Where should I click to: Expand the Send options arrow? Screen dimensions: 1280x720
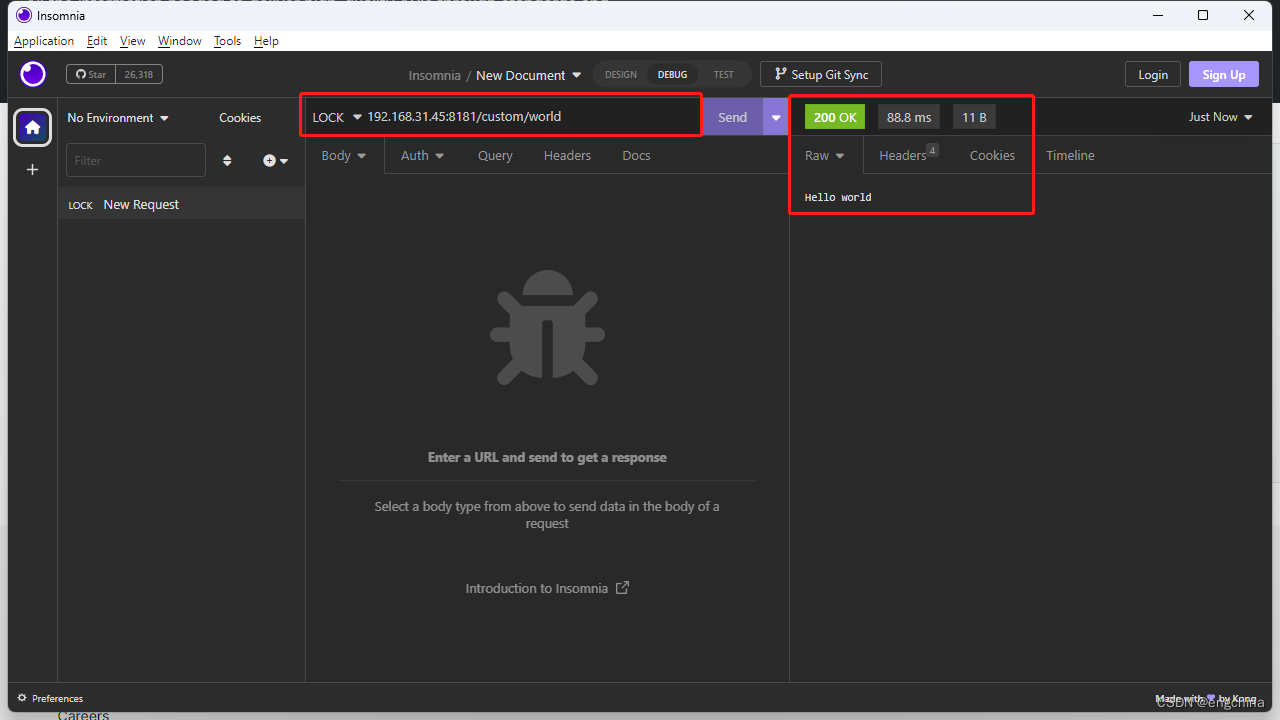775,117
